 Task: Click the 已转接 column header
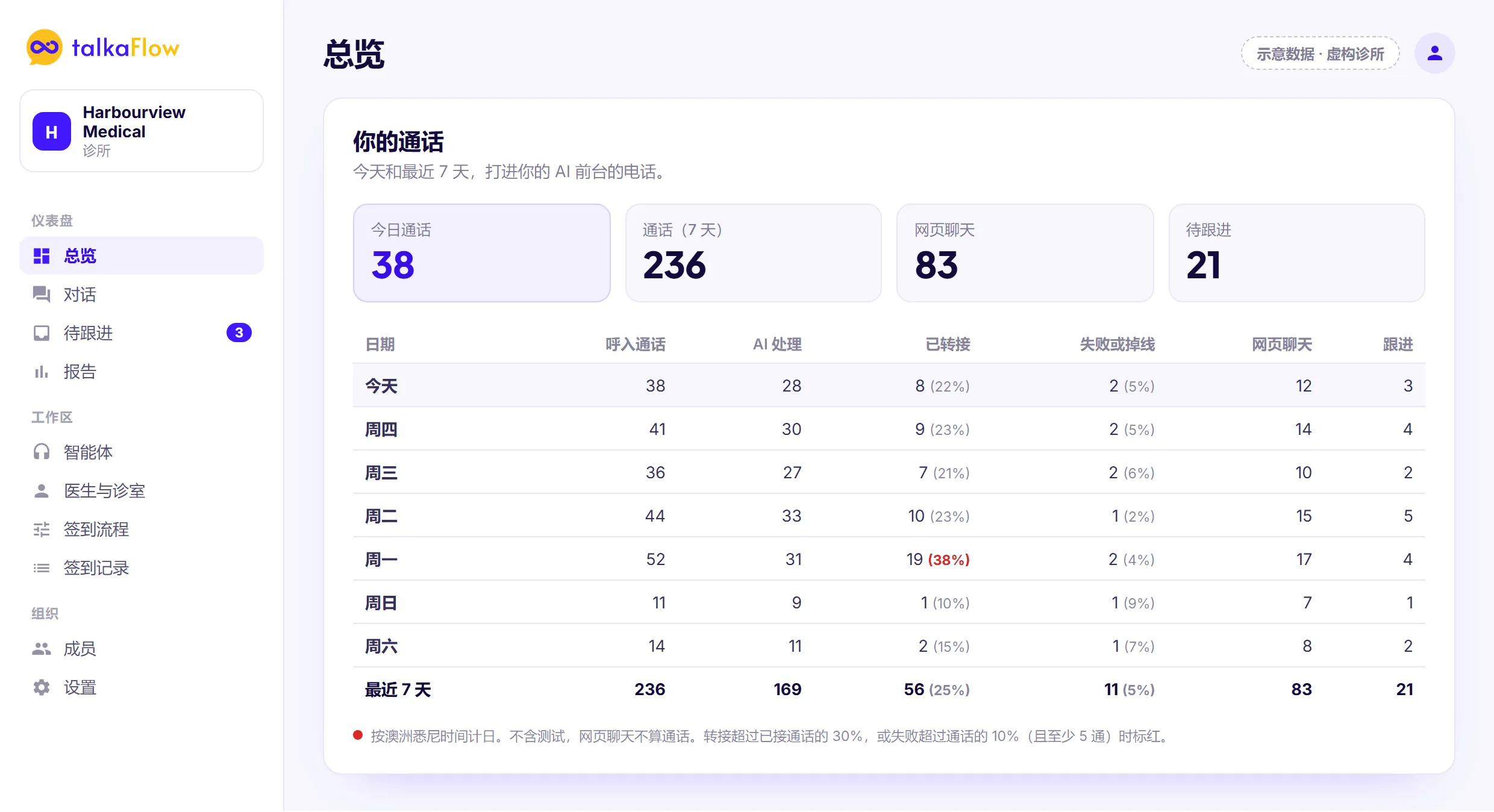click(948, 345)
